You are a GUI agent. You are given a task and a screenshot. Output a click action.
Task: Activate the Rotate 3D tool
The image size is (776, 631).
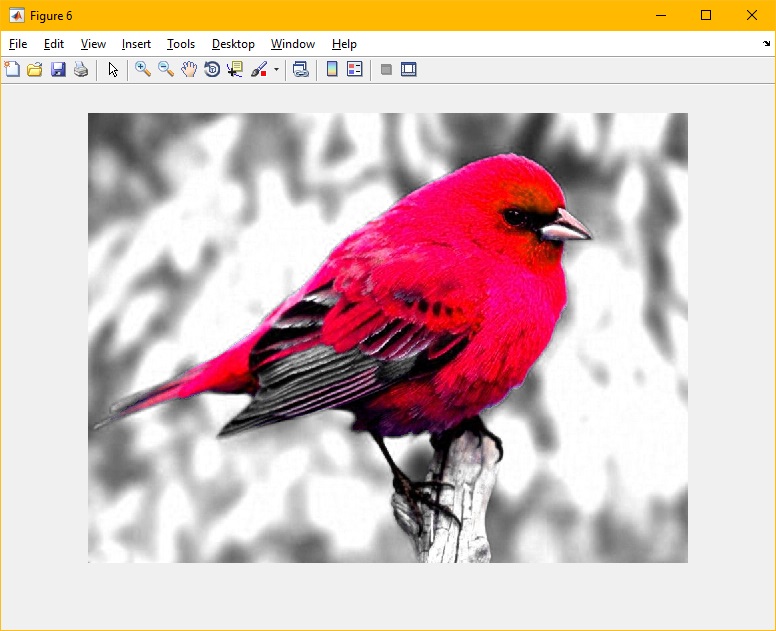[212, 69]
